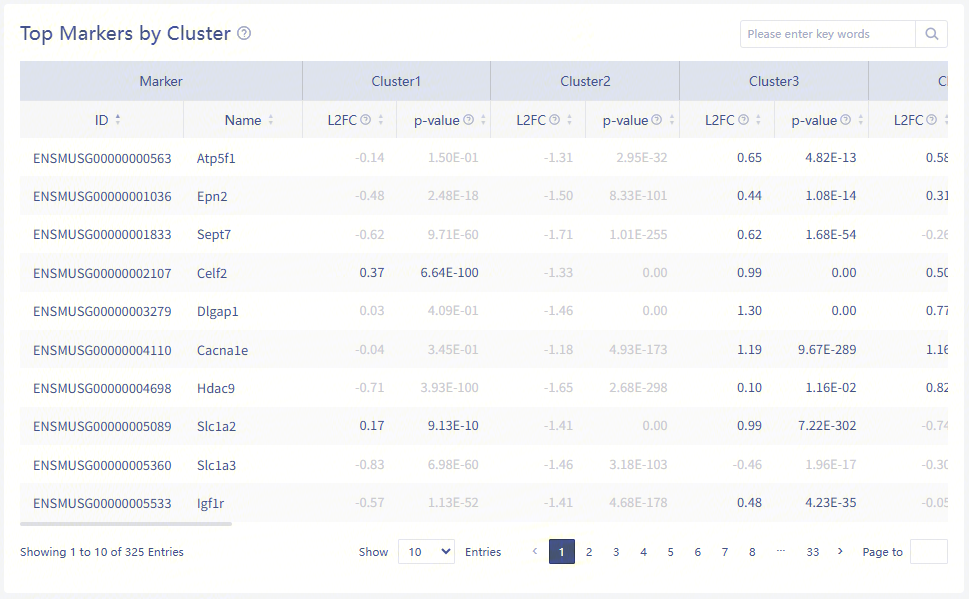Go to previous page with left chevron

tap(535, 552)
